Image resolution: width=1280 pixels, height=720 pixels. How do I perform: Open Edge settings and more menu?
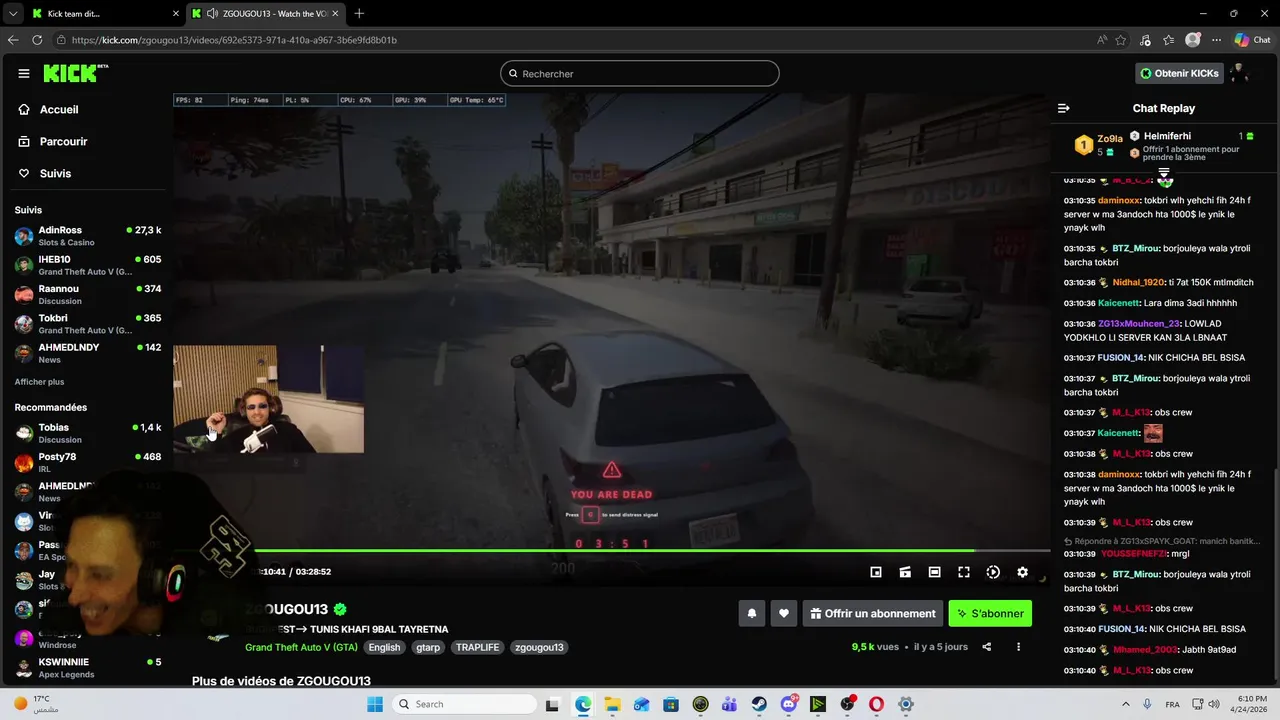point(1216,40)
